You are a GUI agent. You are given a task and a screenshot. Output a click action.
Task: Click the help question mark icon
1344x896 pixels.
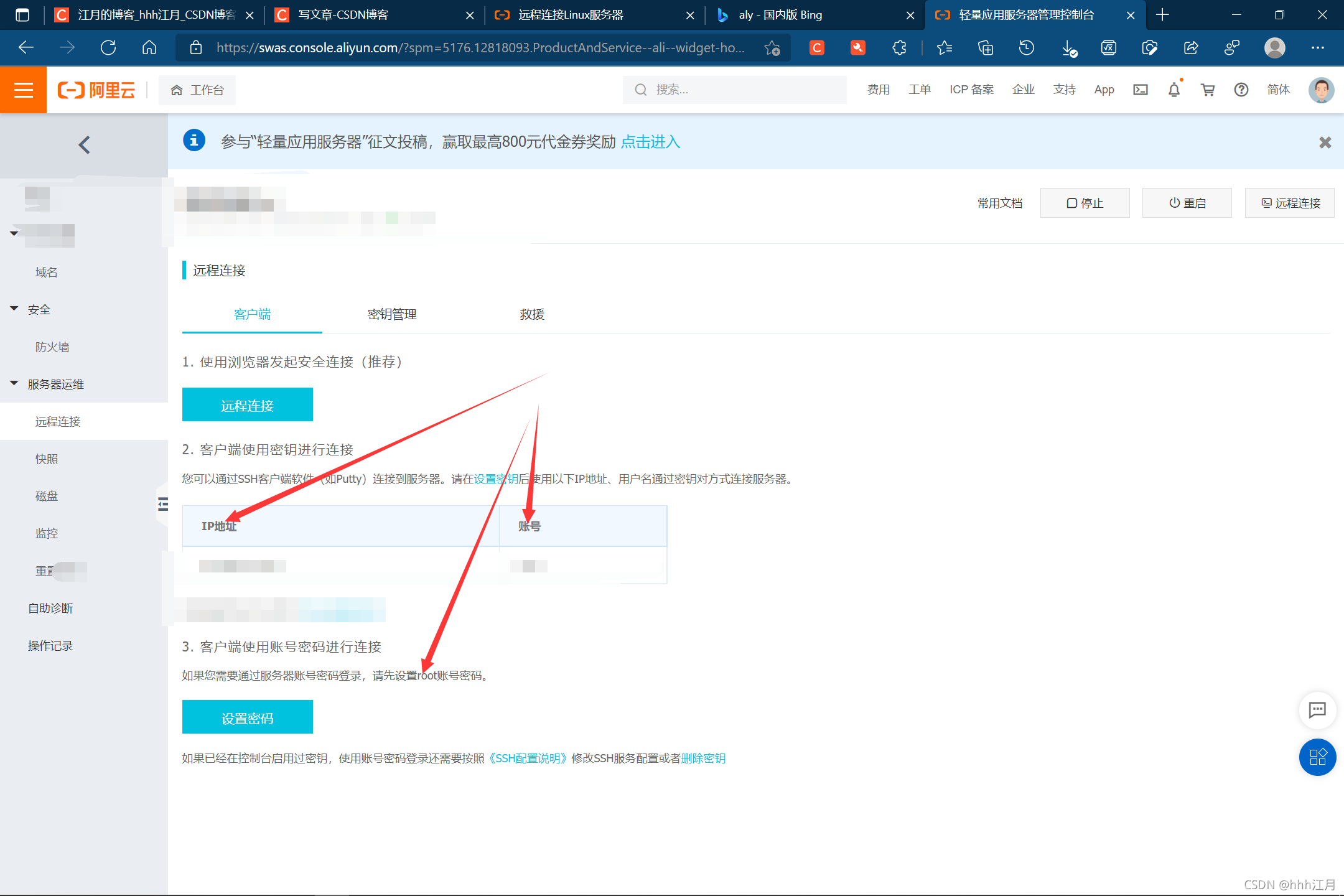(x=1241, y=90)
